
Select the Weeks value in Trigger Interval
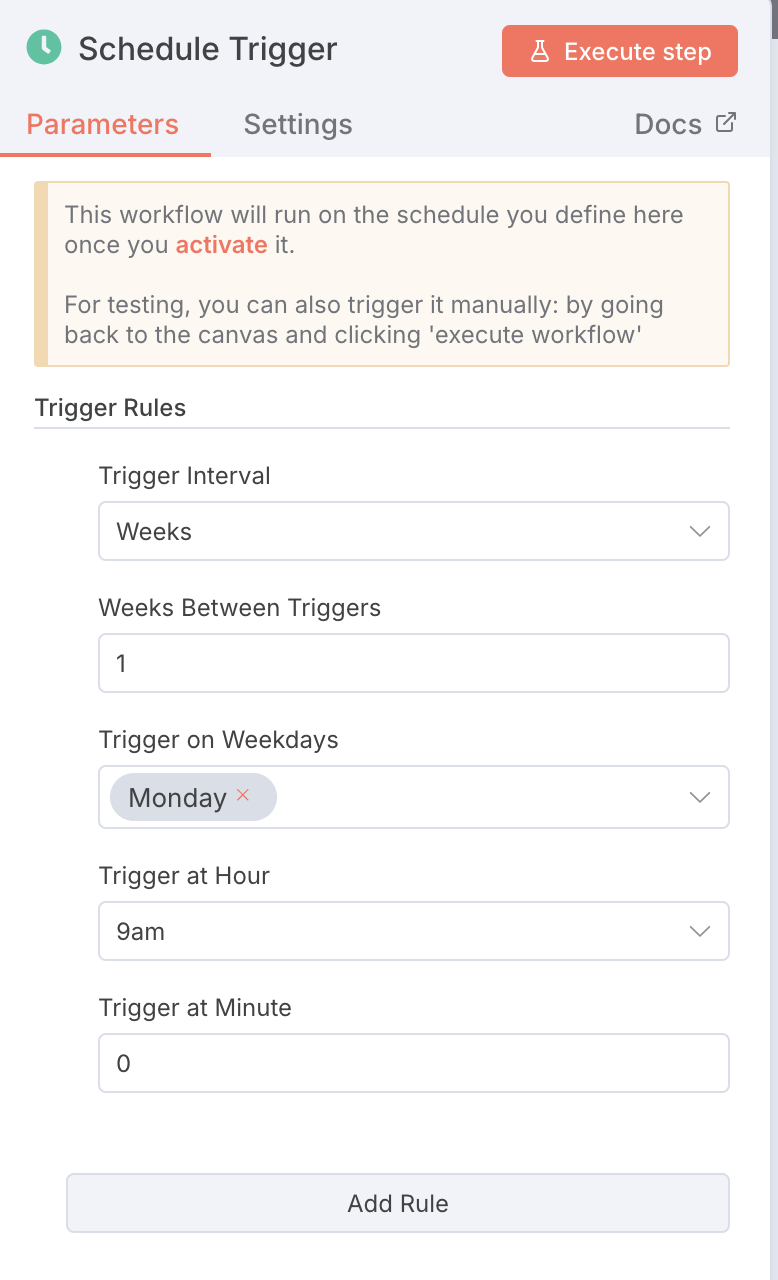pos(155,532)
